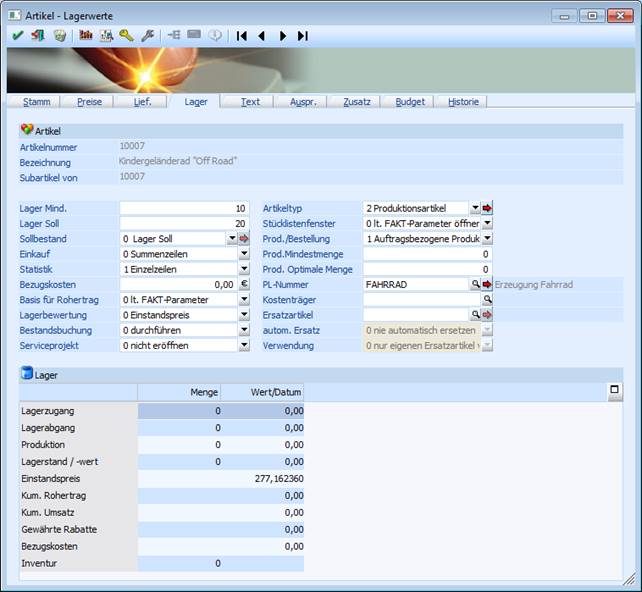Click the wrench tool icon
This screenshot has height=592, width=642.
(x=148, y=35)
